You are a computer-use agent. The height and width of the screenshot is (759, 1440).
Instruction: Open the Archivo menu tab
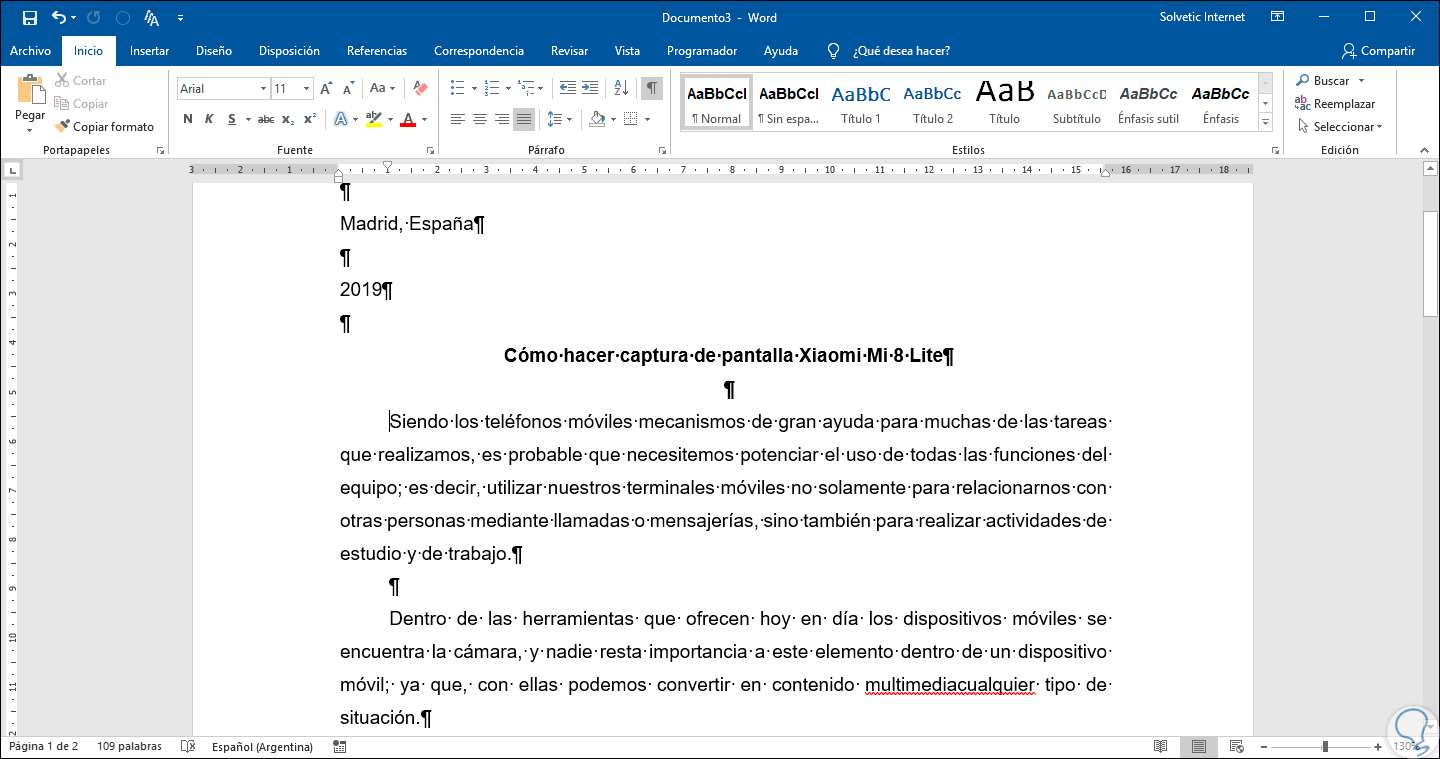coord(30,51)
